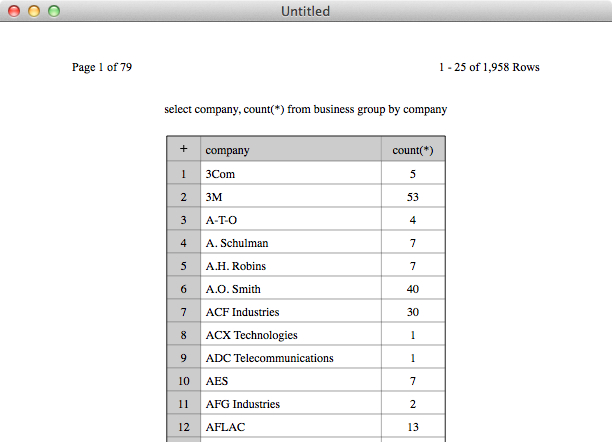Select the AFG Industries cell
Viewport: 612px width, 442px height.
290,404
